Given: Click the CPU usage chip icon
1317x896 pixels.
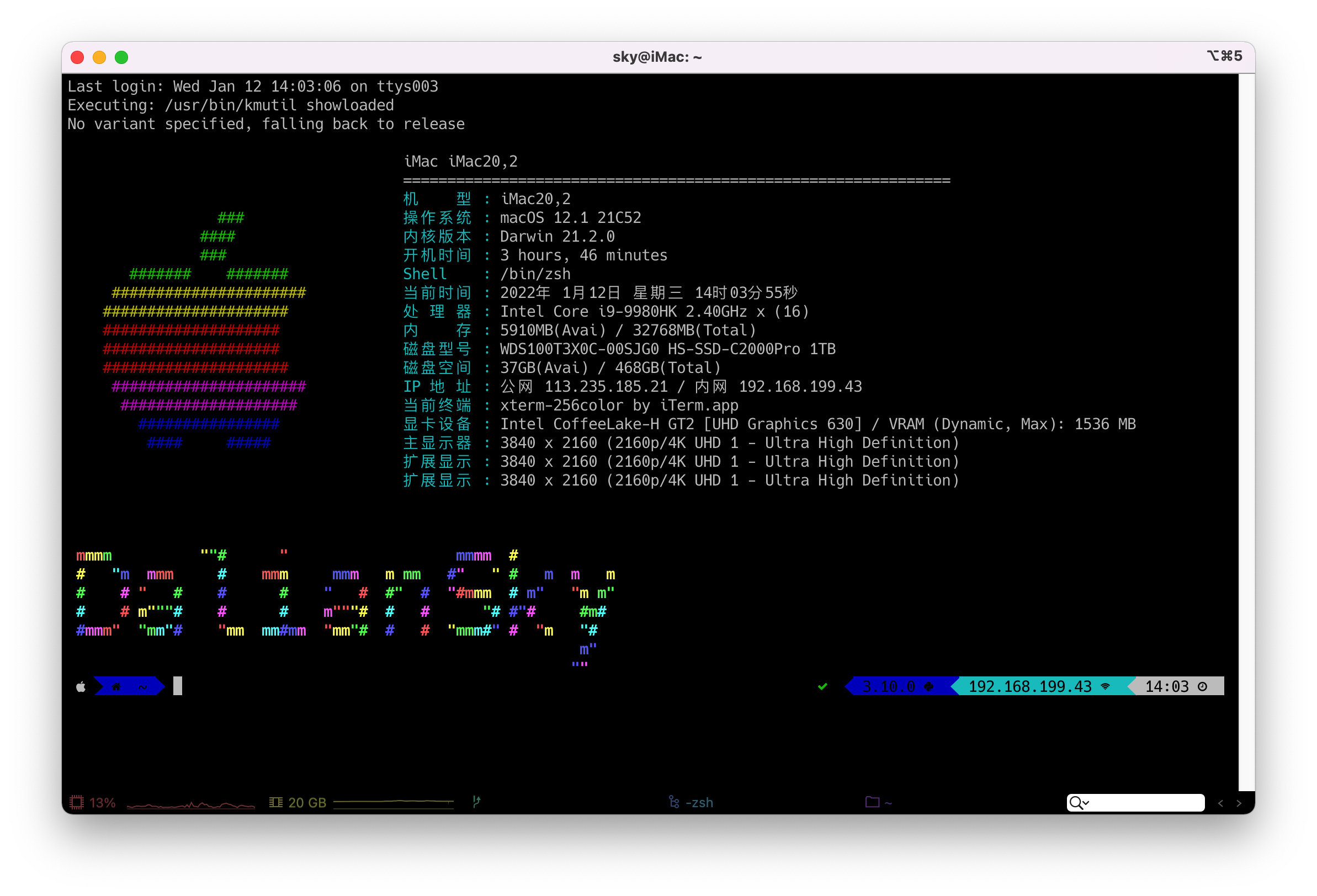Looking at the screenshot, I should click(77, 802).
